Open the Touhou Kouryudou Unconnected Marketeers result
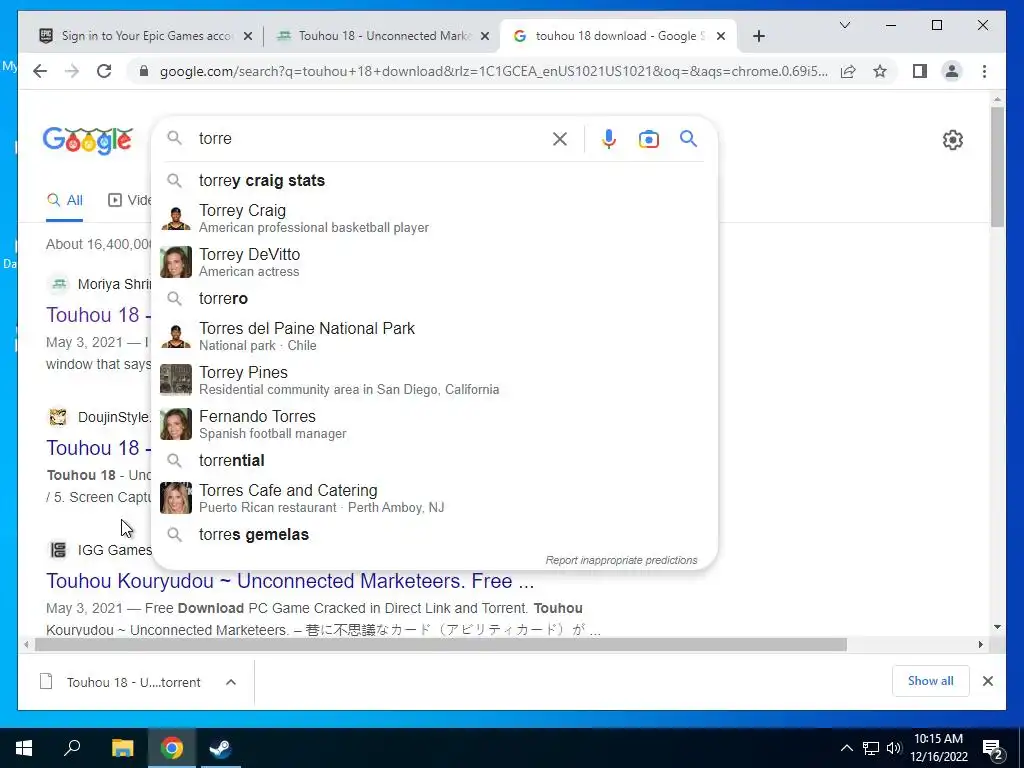The image size is (1024, 768). (290, 581)
